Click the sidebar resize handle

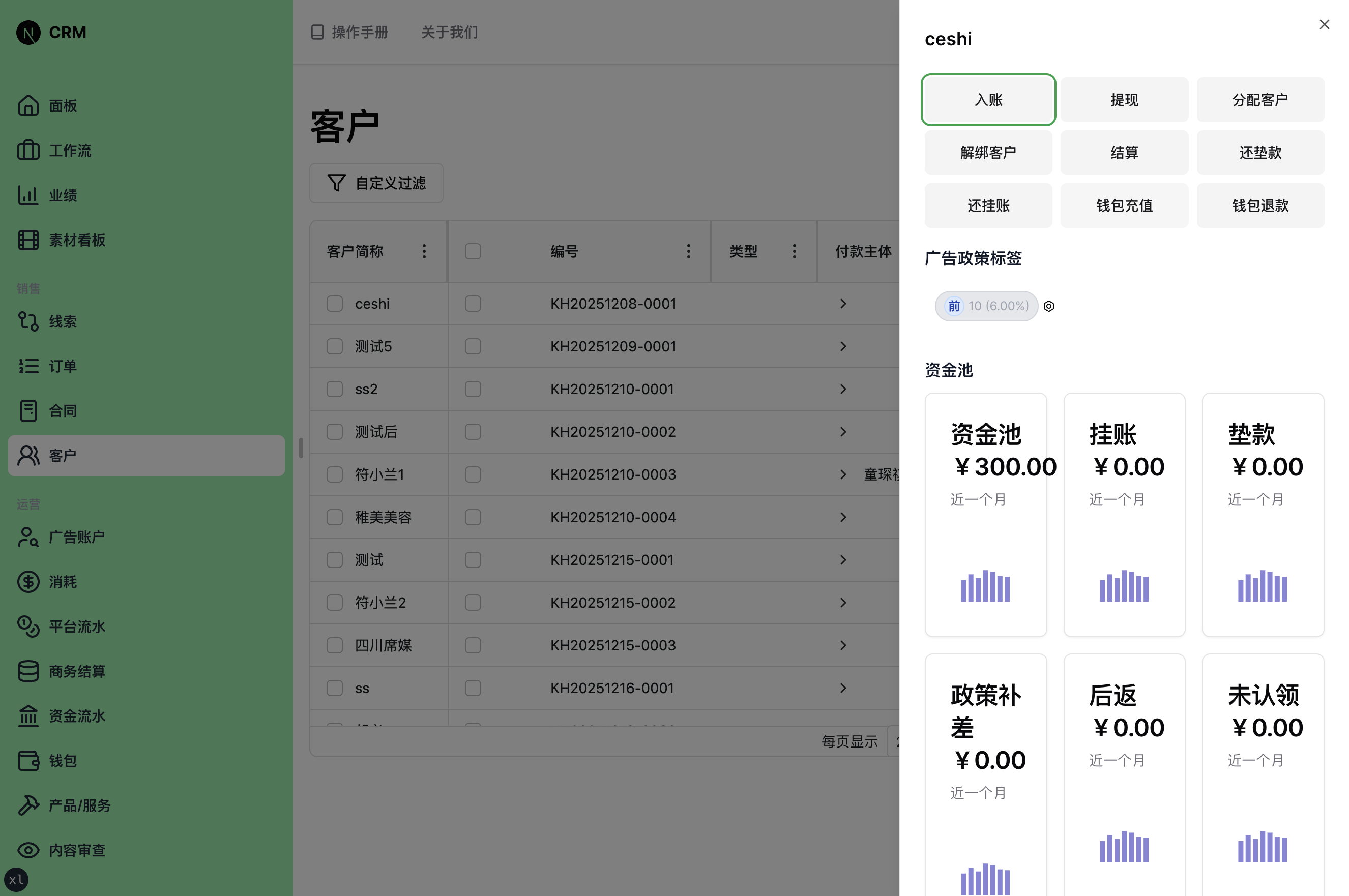(x=301, y=448)
